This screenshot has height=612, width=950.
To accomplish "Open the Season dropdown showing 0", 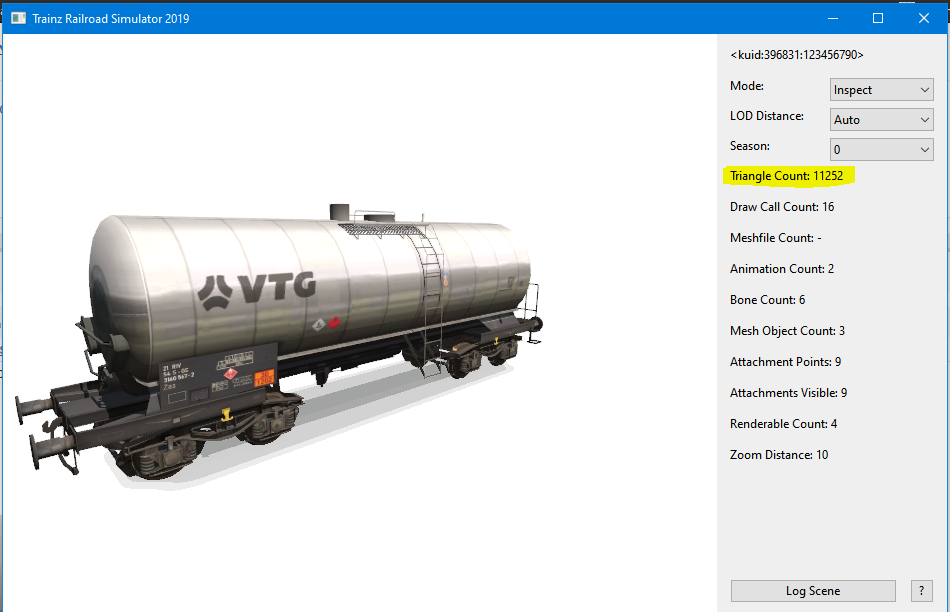I will 881,149.
